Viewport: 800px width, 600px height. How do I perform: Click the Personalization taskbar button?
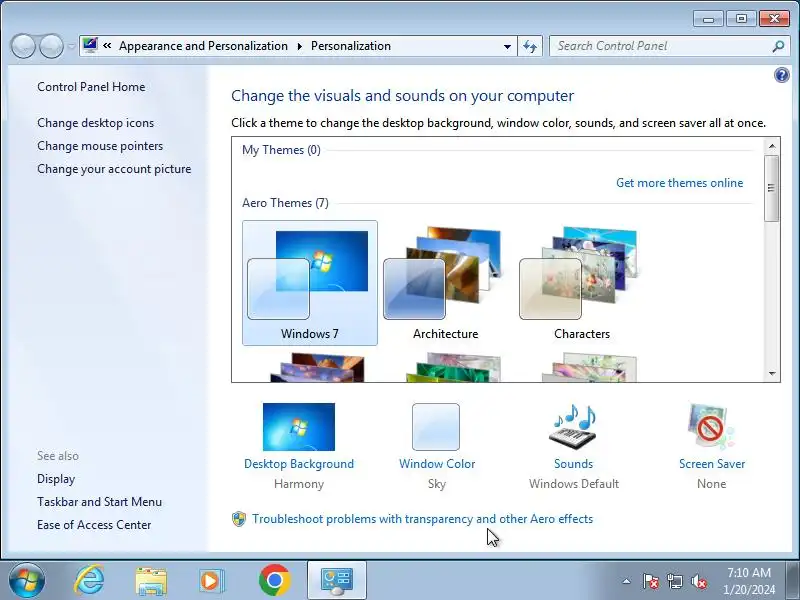click(x=336, y=580)
